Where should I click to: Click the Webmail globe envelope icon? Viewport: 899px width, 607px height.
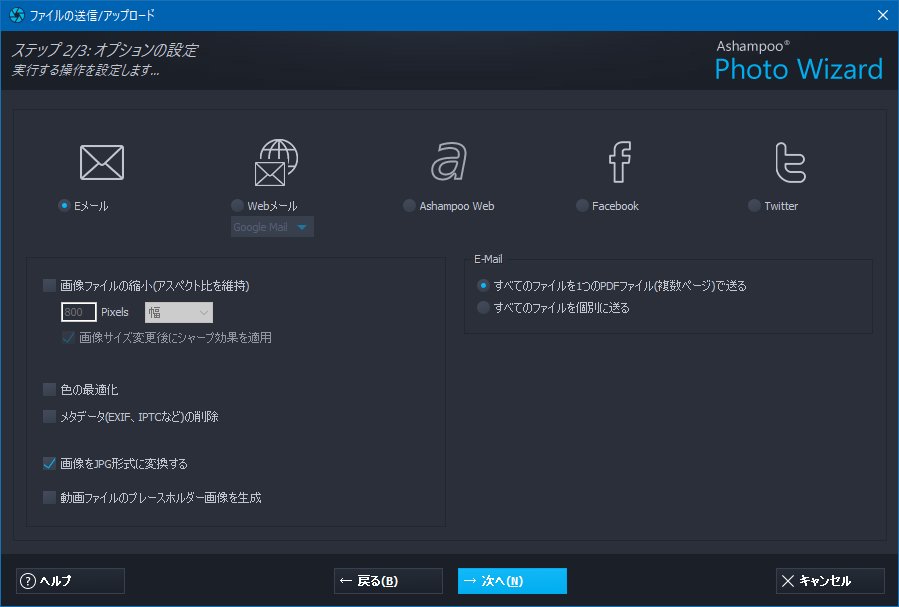[276, 162]
